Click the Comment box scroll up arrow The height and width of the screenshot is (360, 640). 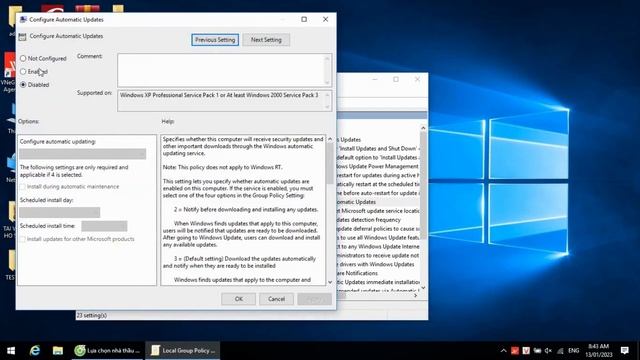click(x=327, y=58)
